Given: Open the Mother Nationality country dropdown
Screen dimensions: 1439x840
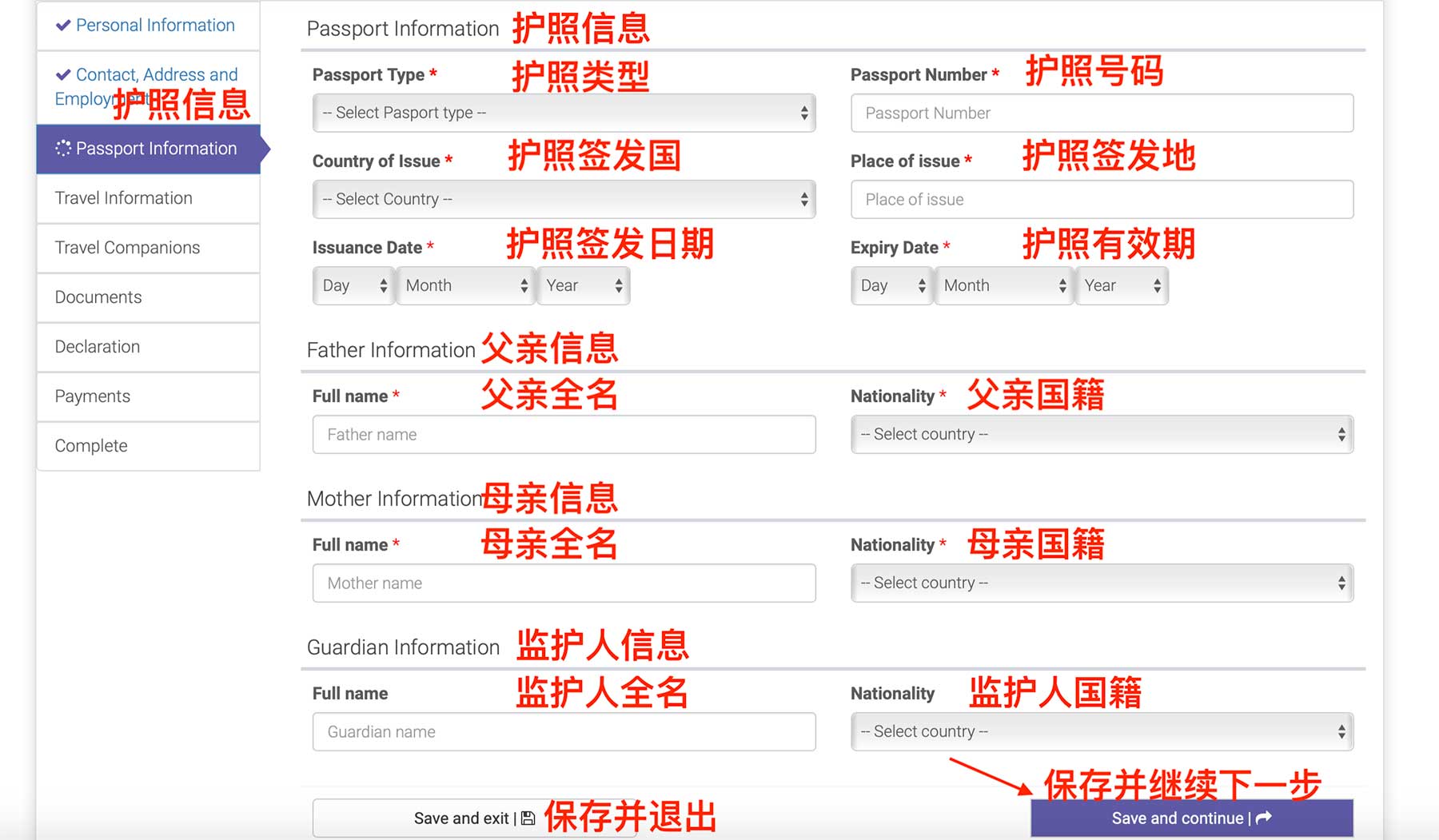Looking at the screenshot, I should pyautogui.click(x=1102, y=583).
